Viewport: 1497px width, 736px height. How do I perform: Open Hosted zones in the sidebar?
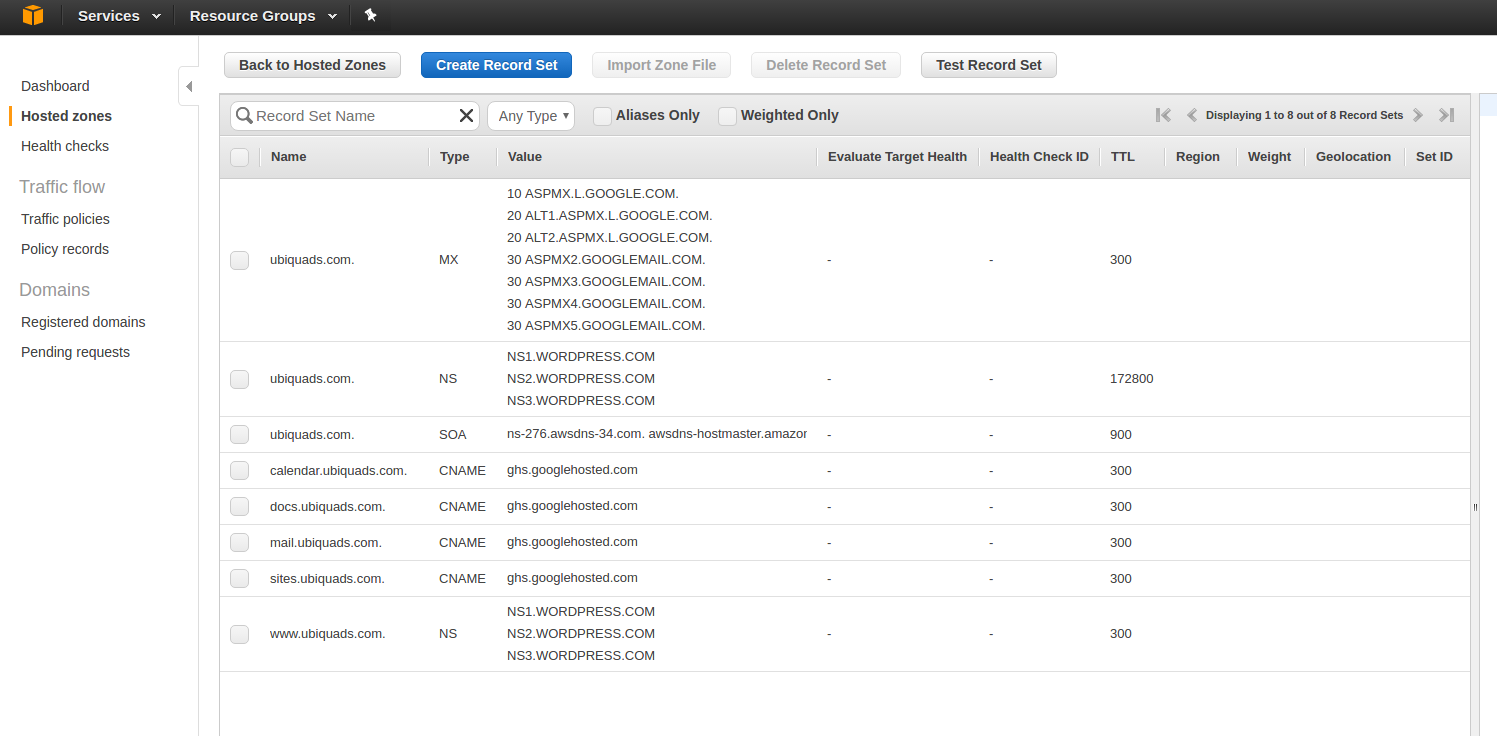click(66, 116)
